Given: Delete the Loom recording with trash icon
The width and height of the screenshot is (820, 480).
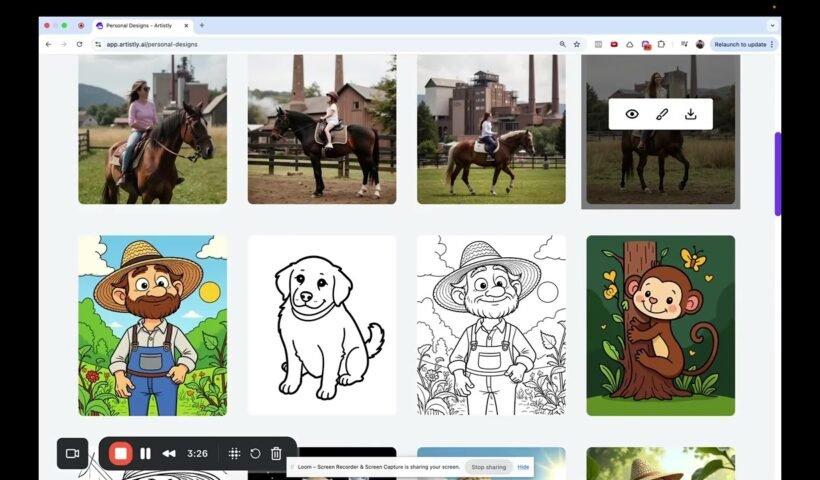Looking at the screenshot, I should point(276,453).
